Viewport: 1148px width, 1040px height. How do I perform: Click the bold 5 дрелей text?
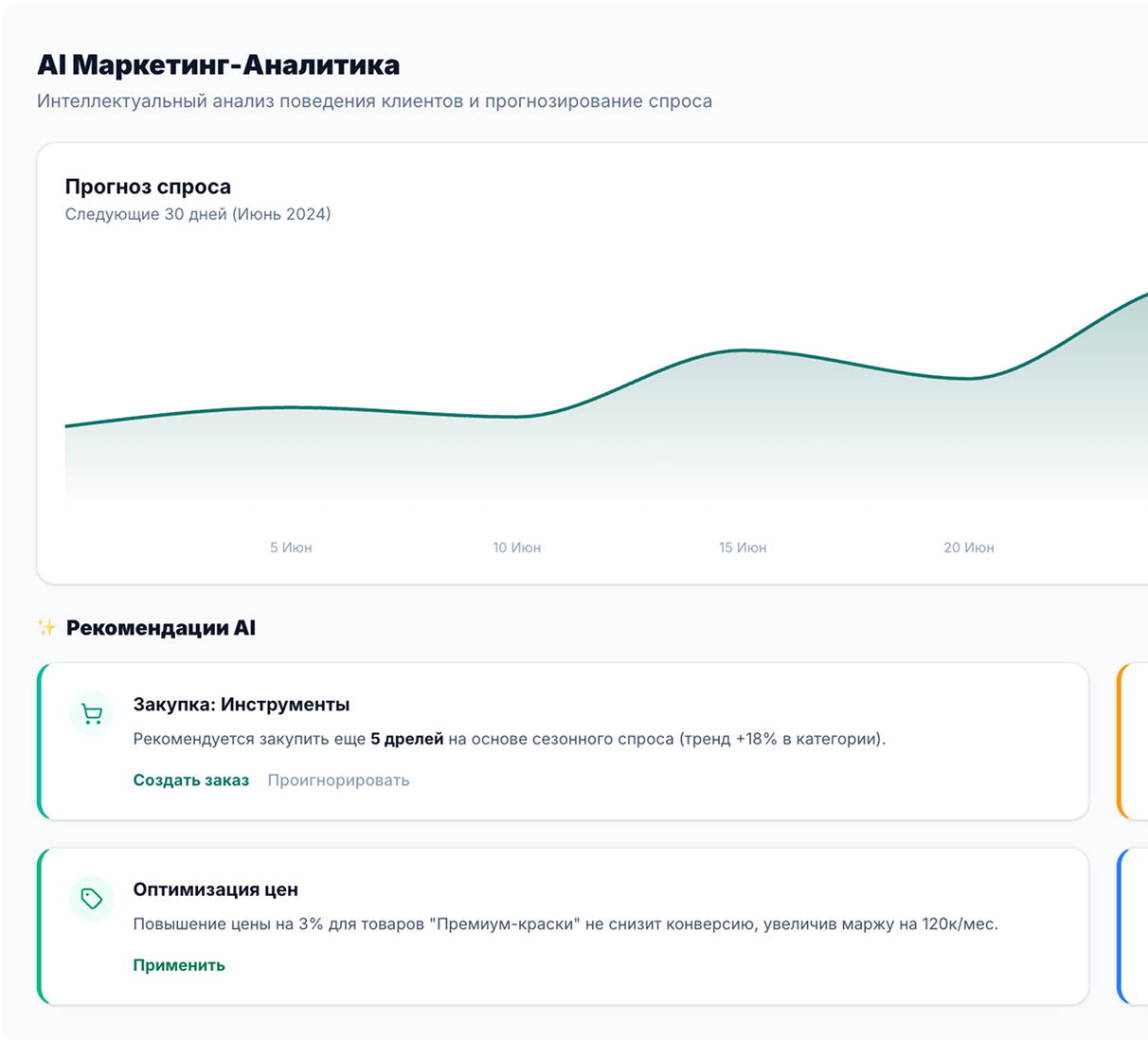[406, 739]
